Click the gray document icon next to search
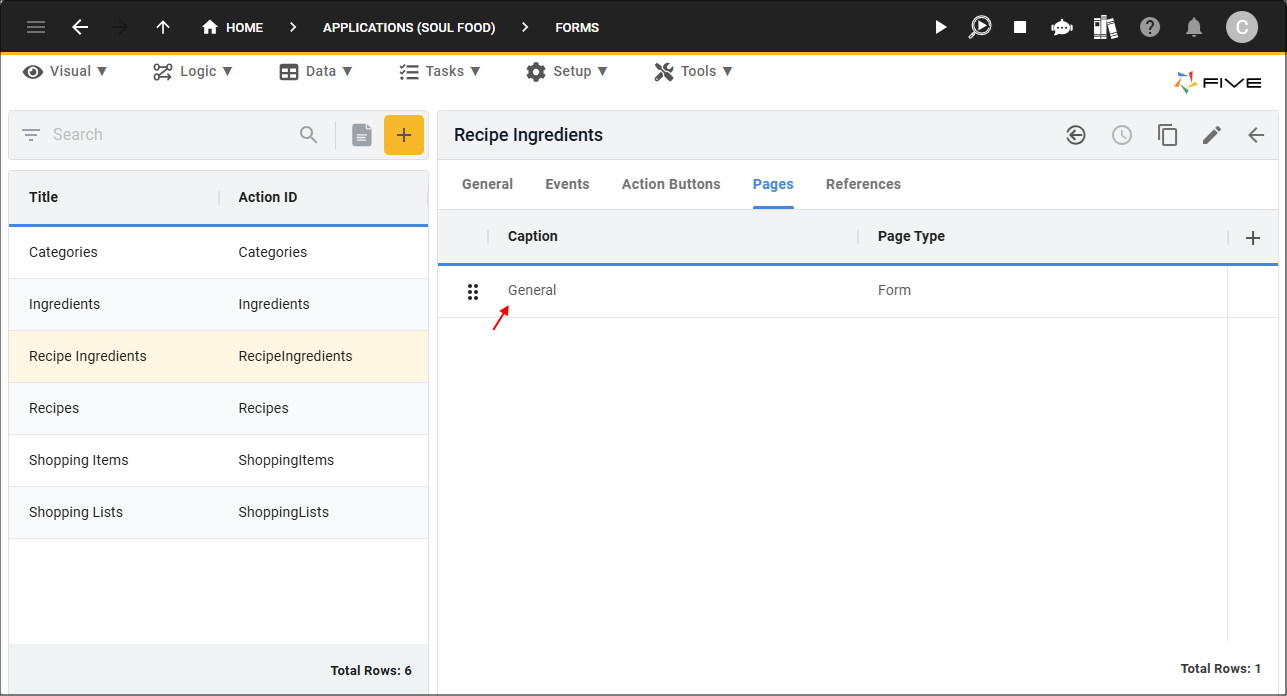This screenshot has width=1287, height=696. [362, 135]
